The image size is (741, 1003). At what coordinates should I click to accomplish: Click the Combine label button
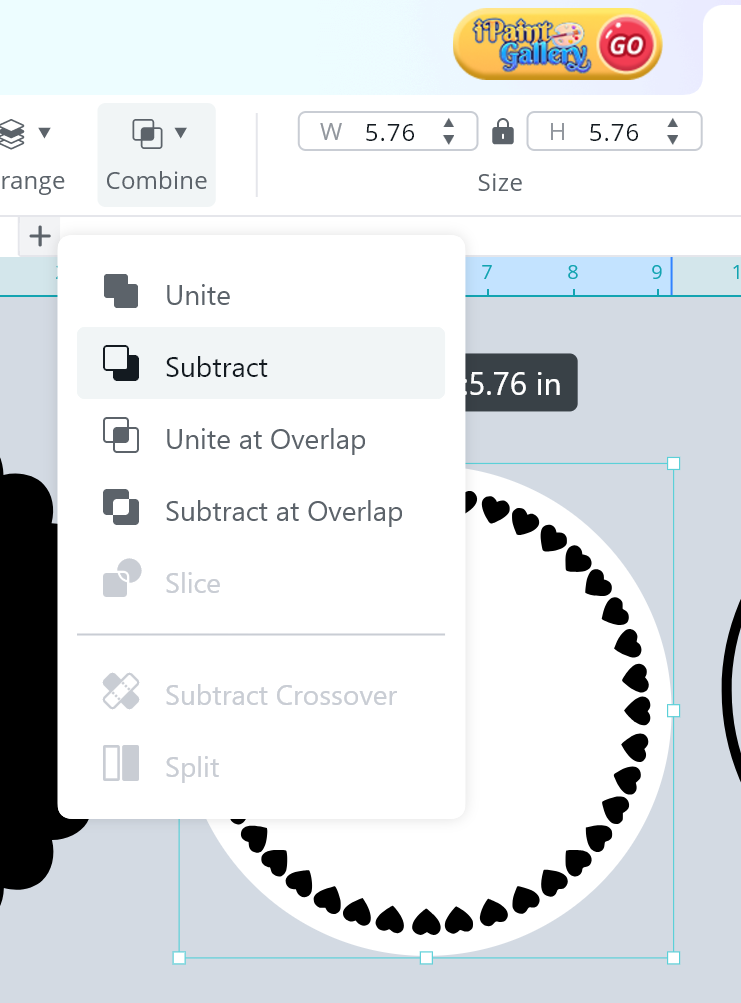(x=156, y=181)
